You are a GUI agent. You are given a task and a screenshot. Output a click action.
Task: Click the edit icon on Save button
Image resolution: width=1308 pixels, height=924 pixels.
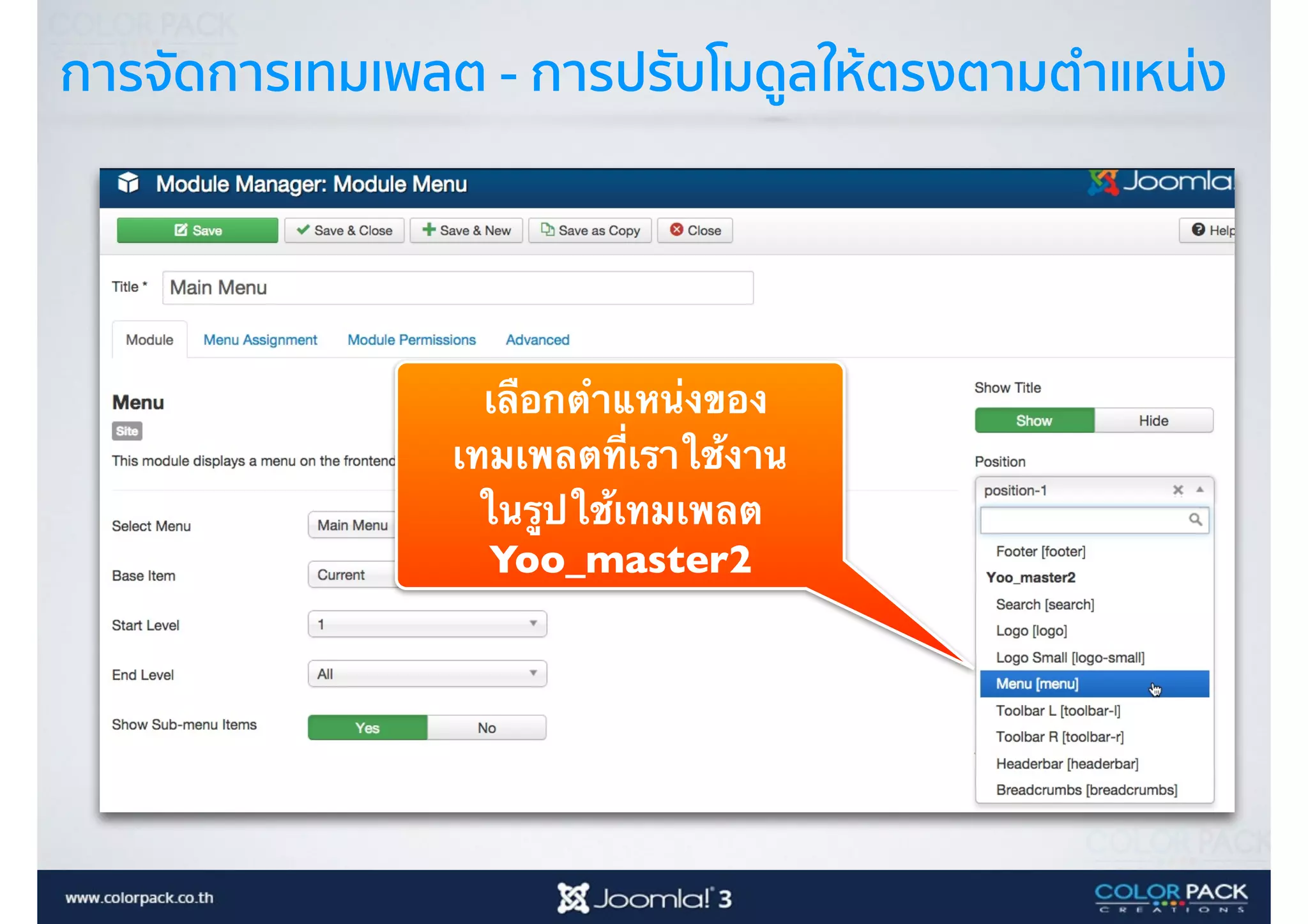tap(181, 230)
